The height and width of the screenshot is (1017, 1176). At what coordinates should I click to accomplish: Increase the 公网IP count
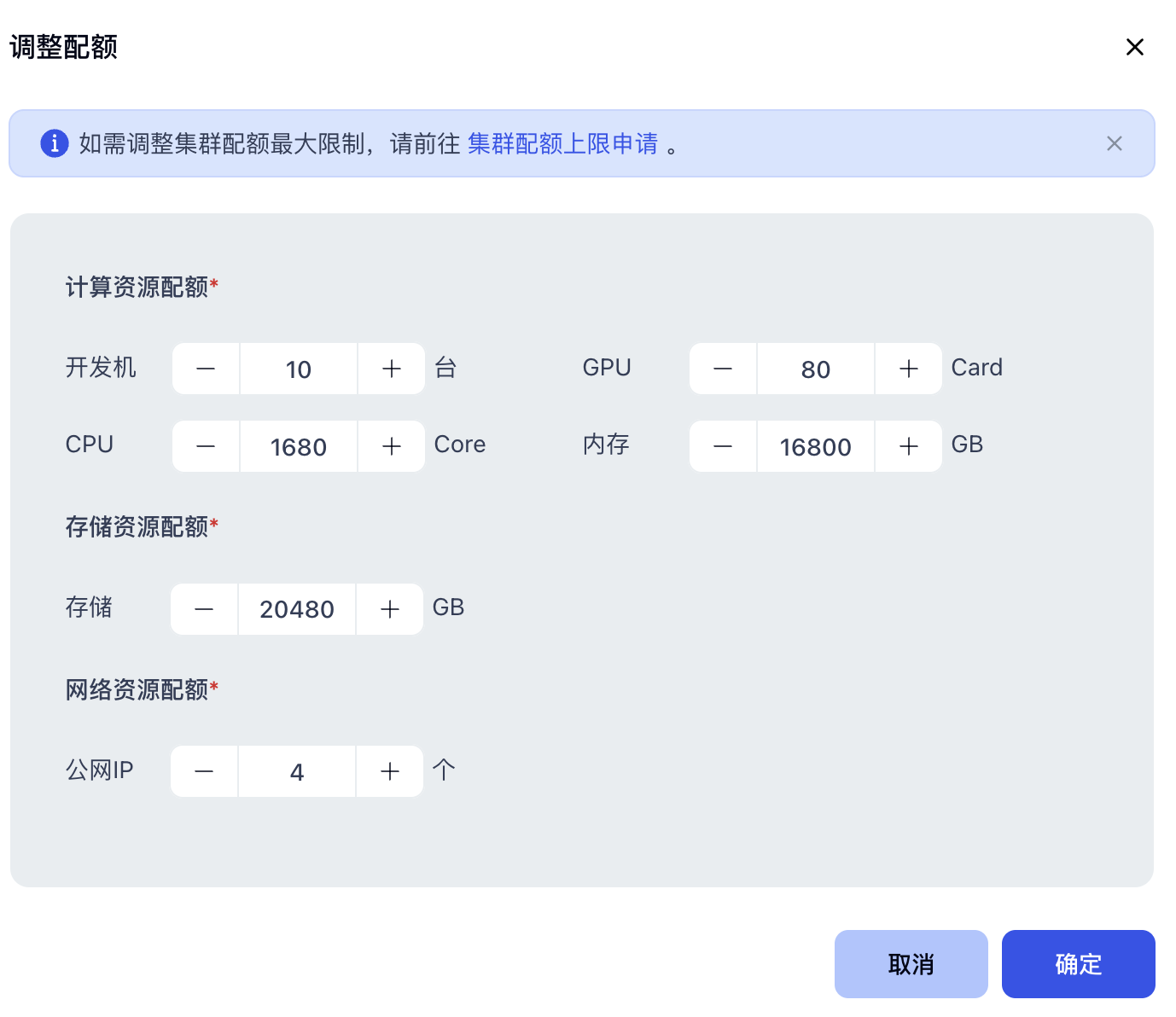coord(389,771)
